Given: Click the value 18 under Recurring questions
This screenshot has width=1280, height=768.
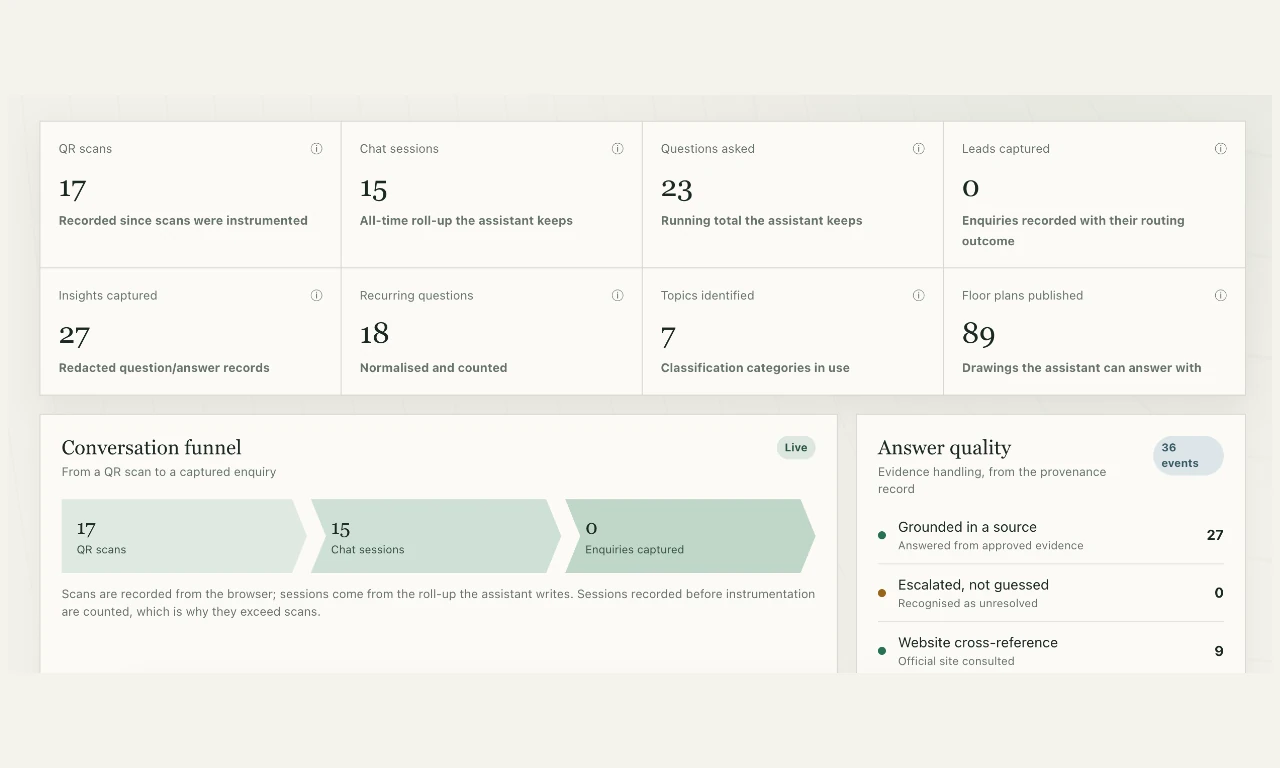Looking at the screenshot, I should (375, 334).
